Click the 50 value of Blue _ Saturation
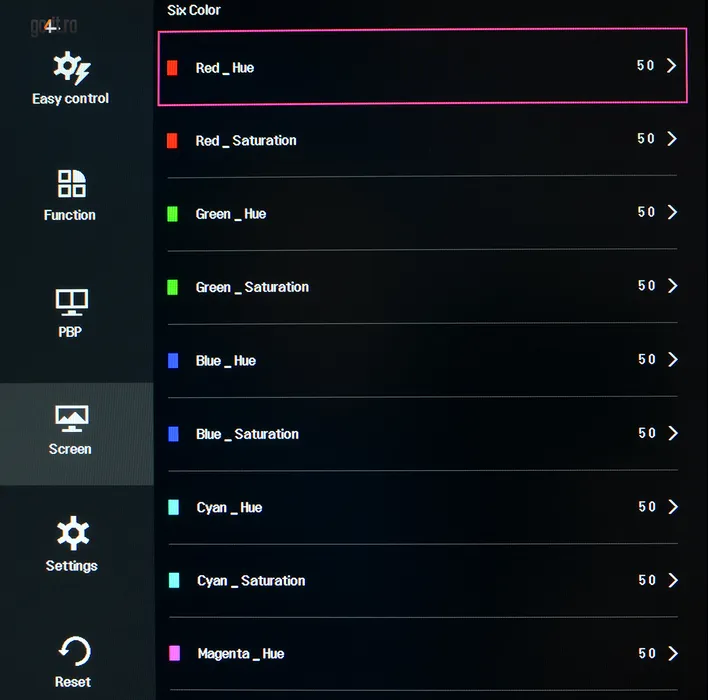Viewport: 708px width, 700px height. (x=646, y=433)
